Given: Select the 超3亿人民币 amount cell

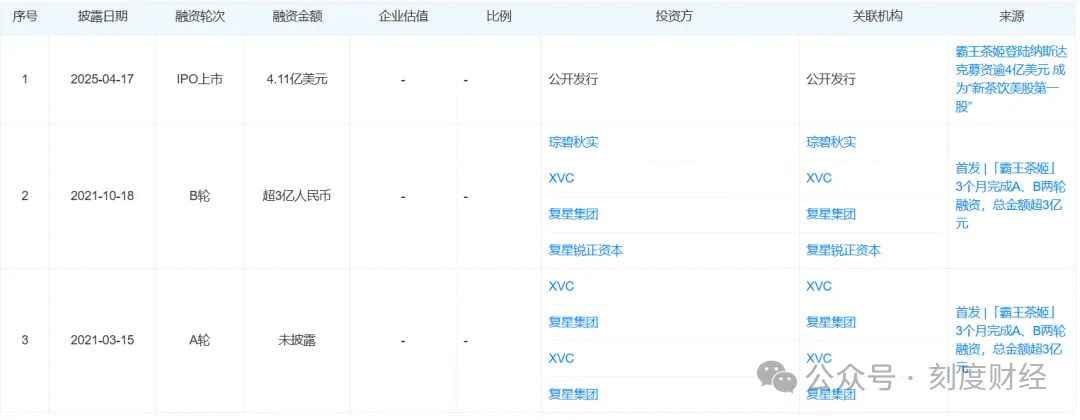Looking at the screenshot, I should point(298,196).
